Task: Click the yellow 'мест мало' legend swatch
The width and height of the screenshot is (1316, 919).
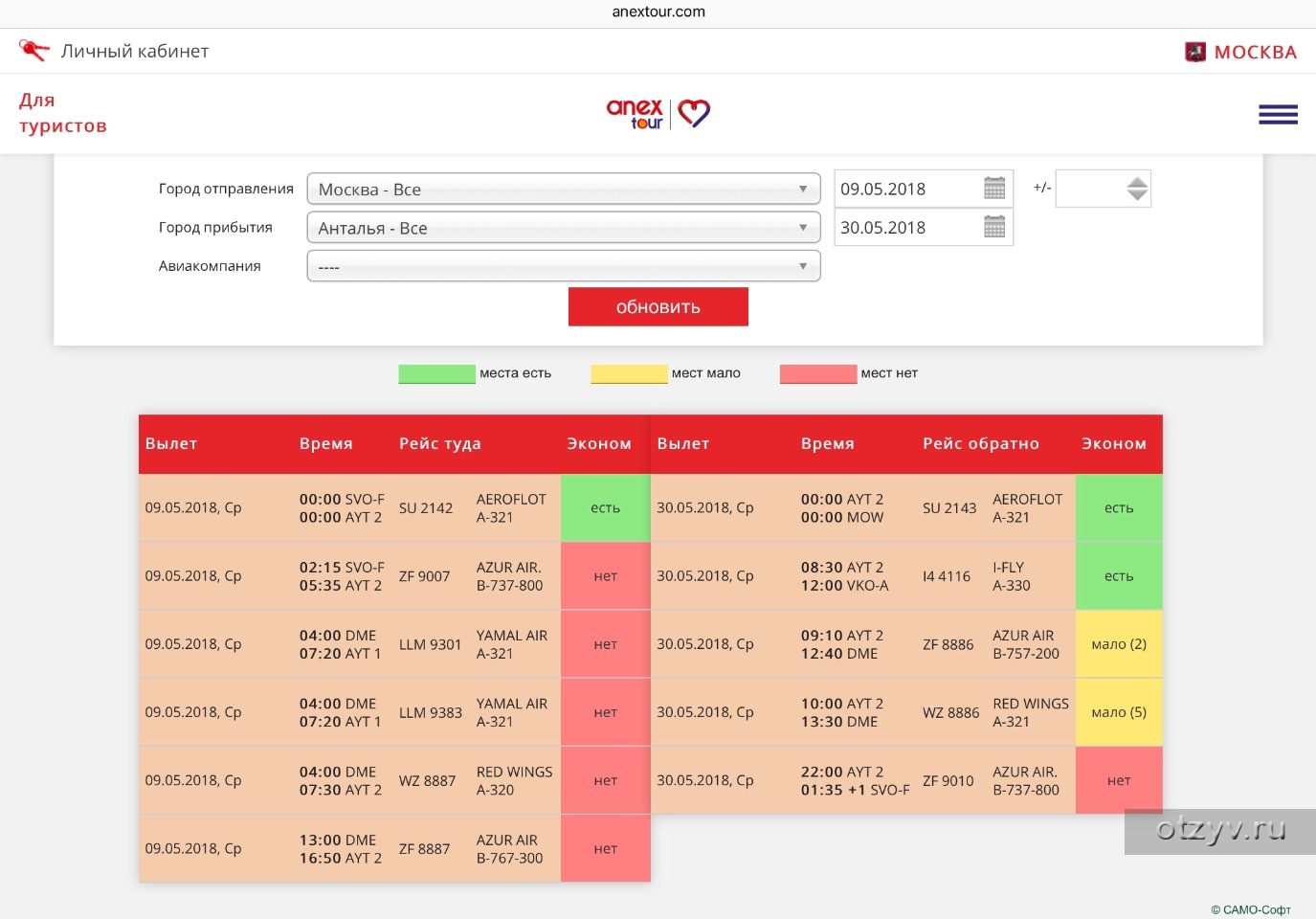Action: (x=629, y=373)
